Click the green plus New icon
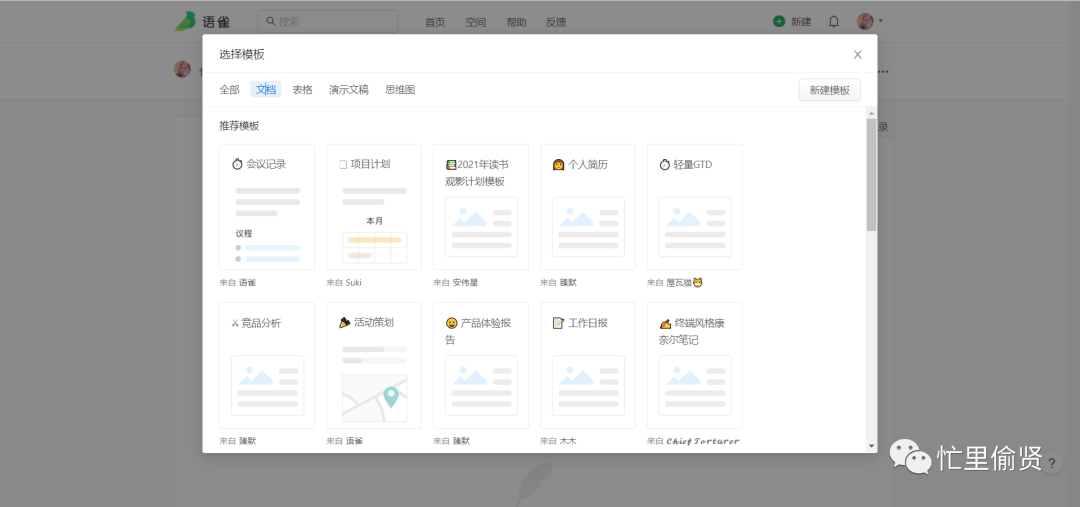 (x=779, y=21)
